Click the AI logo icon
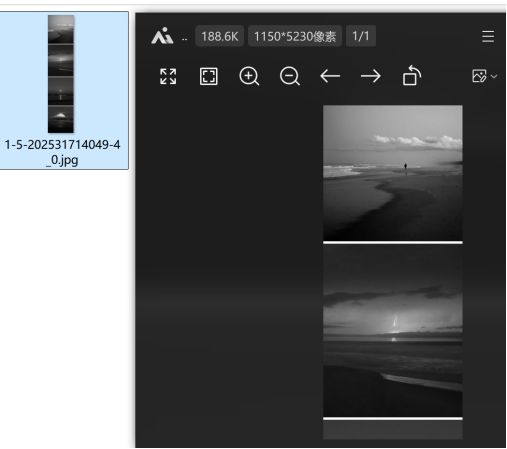Viewport: 507px width, 449px height. (x=162, y=36)
